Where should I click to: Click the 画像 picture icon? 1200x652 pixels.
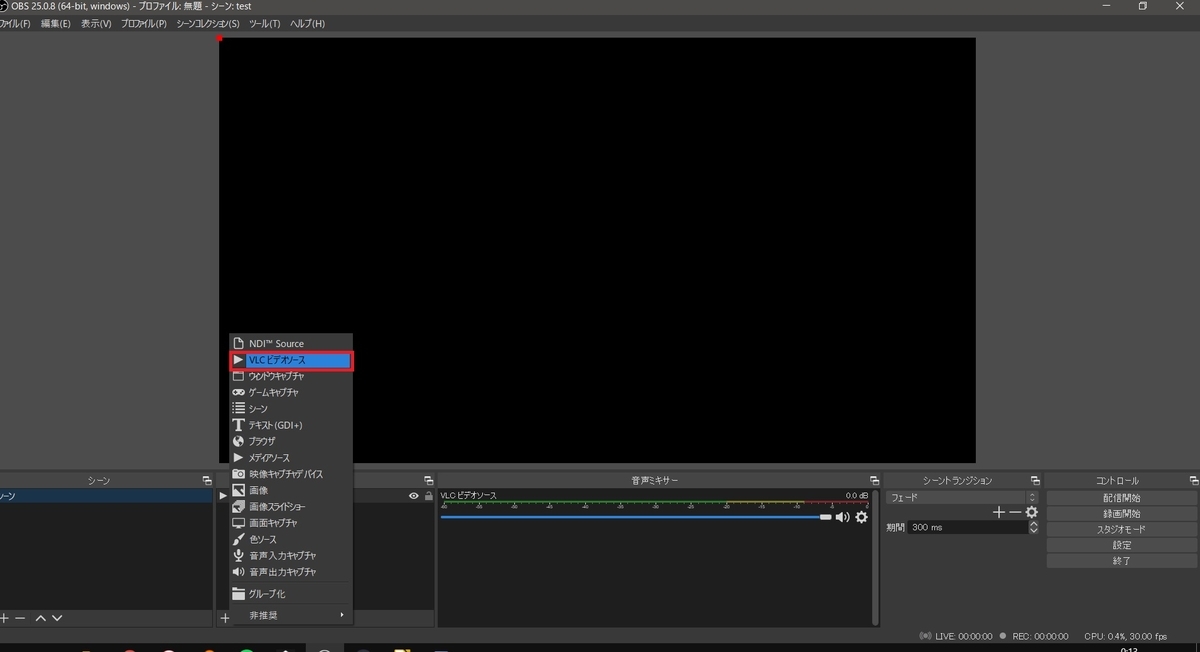click(x=238, y=490)
